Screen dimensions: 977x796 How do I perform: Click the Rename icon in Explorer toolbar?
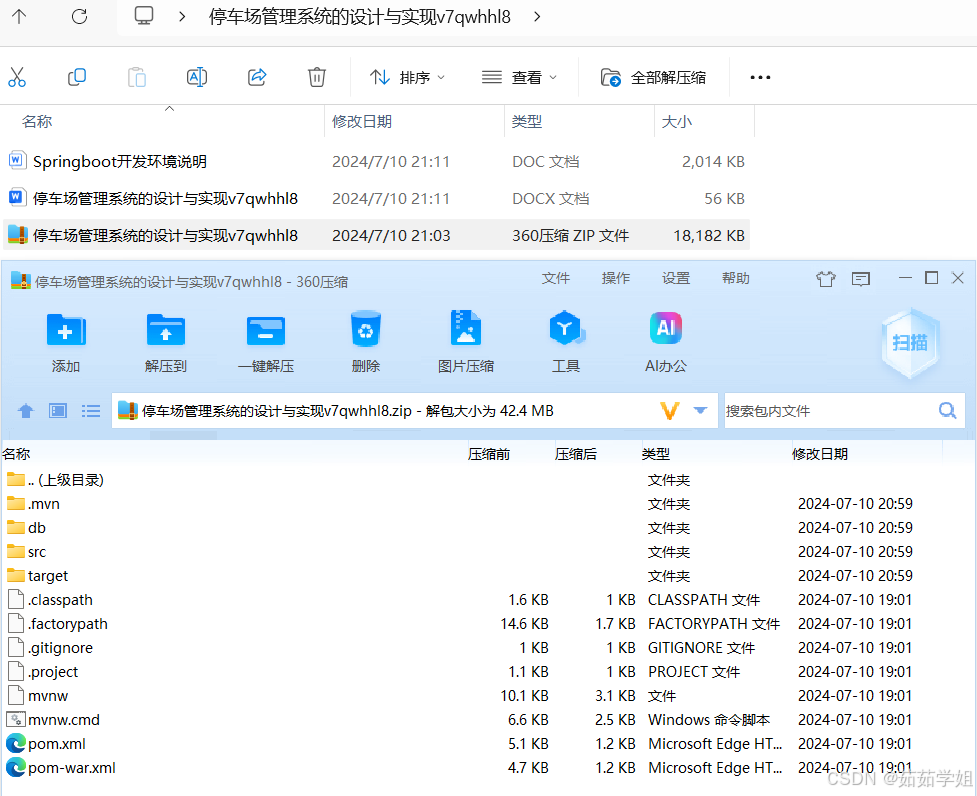point(197,77)
